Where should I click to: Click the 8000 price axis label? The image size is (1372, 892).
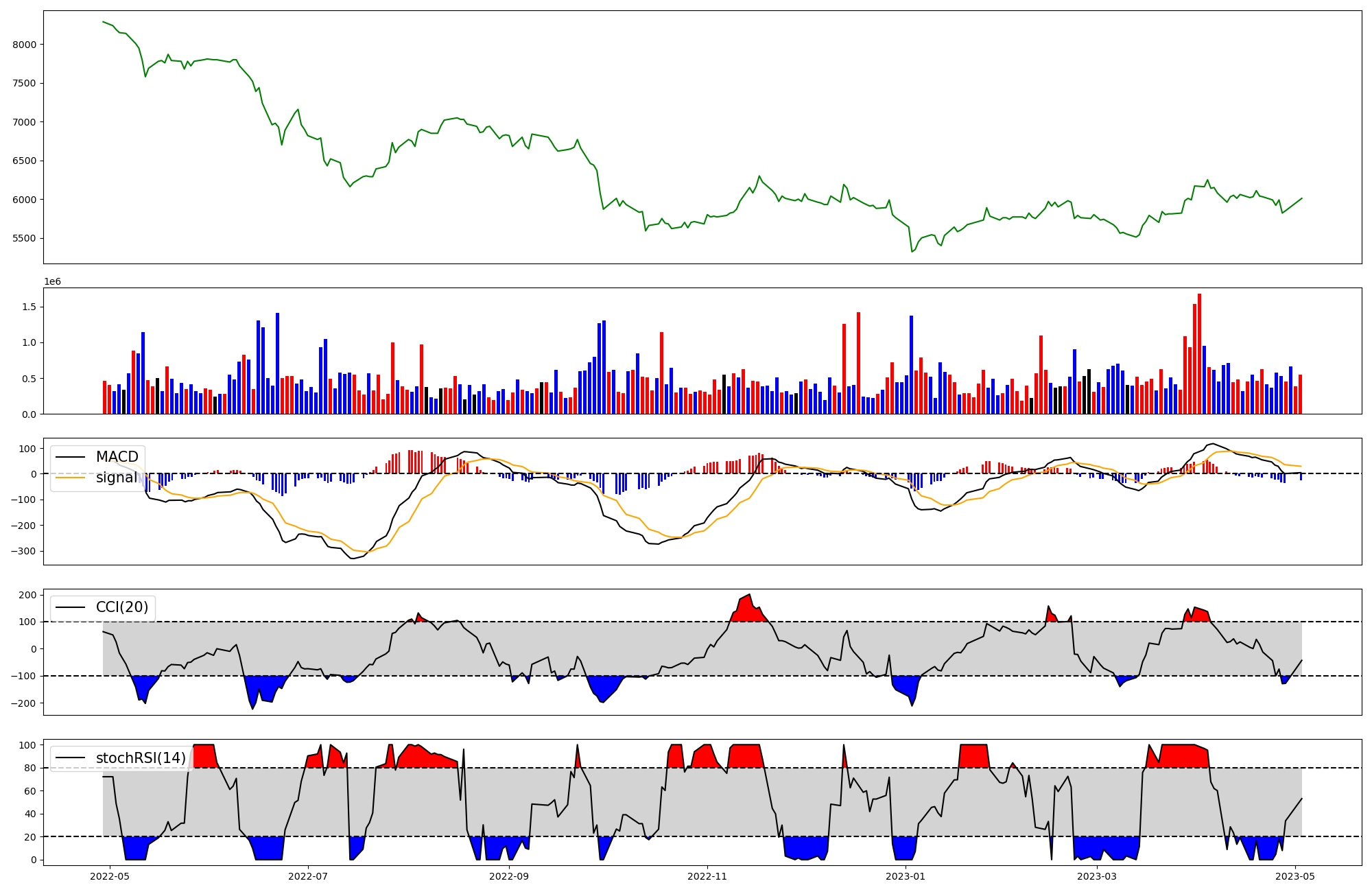[24, 45]
